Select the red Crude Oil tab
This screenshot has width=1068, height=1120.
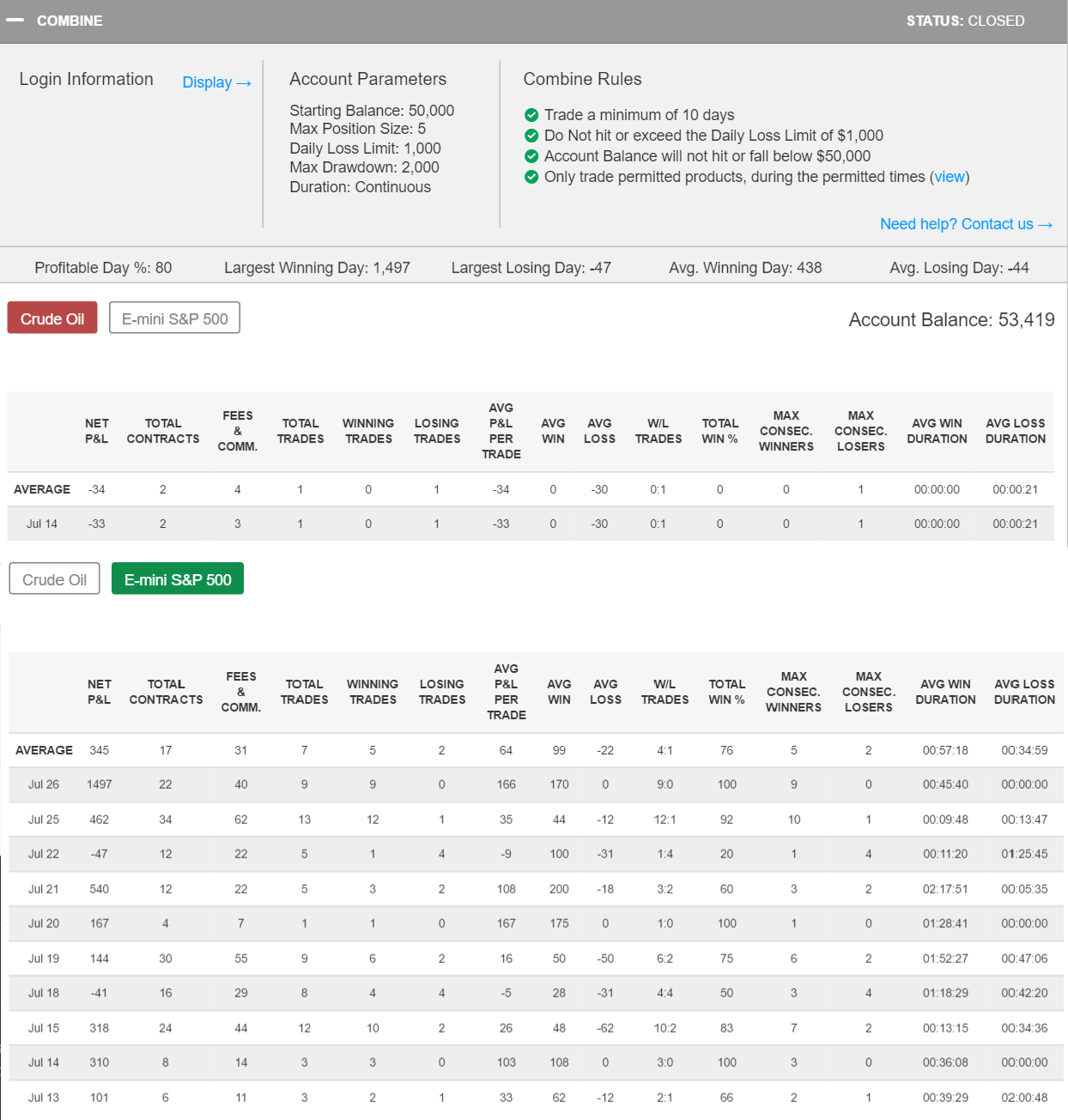[x=52, y=318]
